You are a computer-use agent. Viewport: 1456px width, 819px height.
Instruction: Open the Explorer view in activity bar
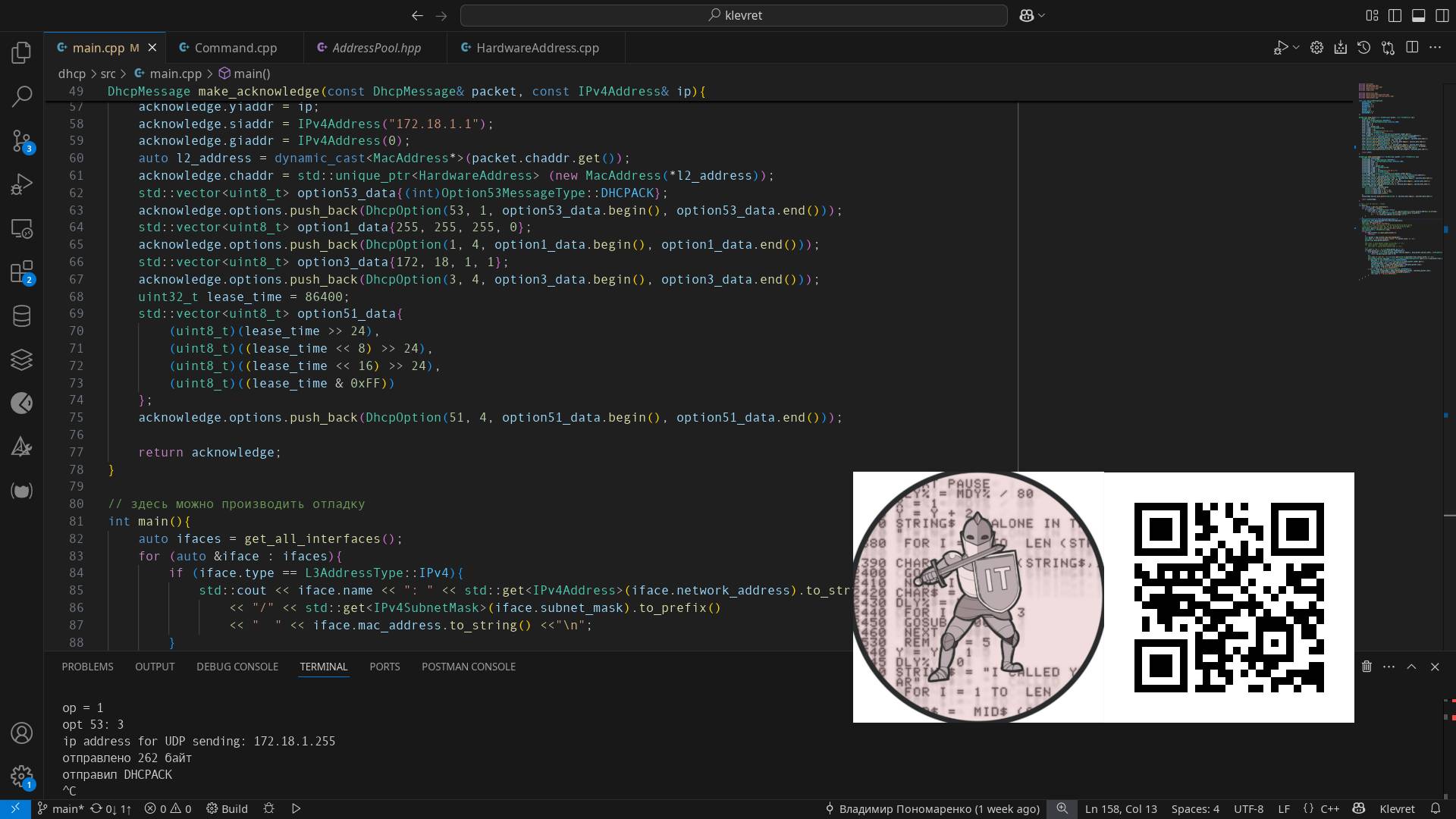tap(22, 52)
